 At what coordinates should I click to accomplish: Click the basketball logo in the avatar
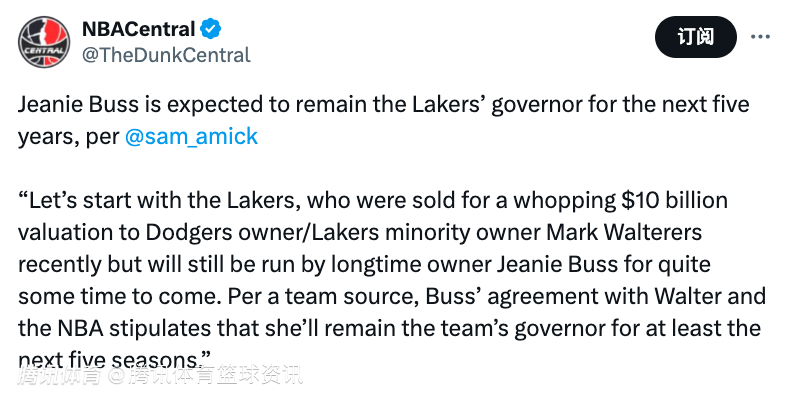coord(44,42)
